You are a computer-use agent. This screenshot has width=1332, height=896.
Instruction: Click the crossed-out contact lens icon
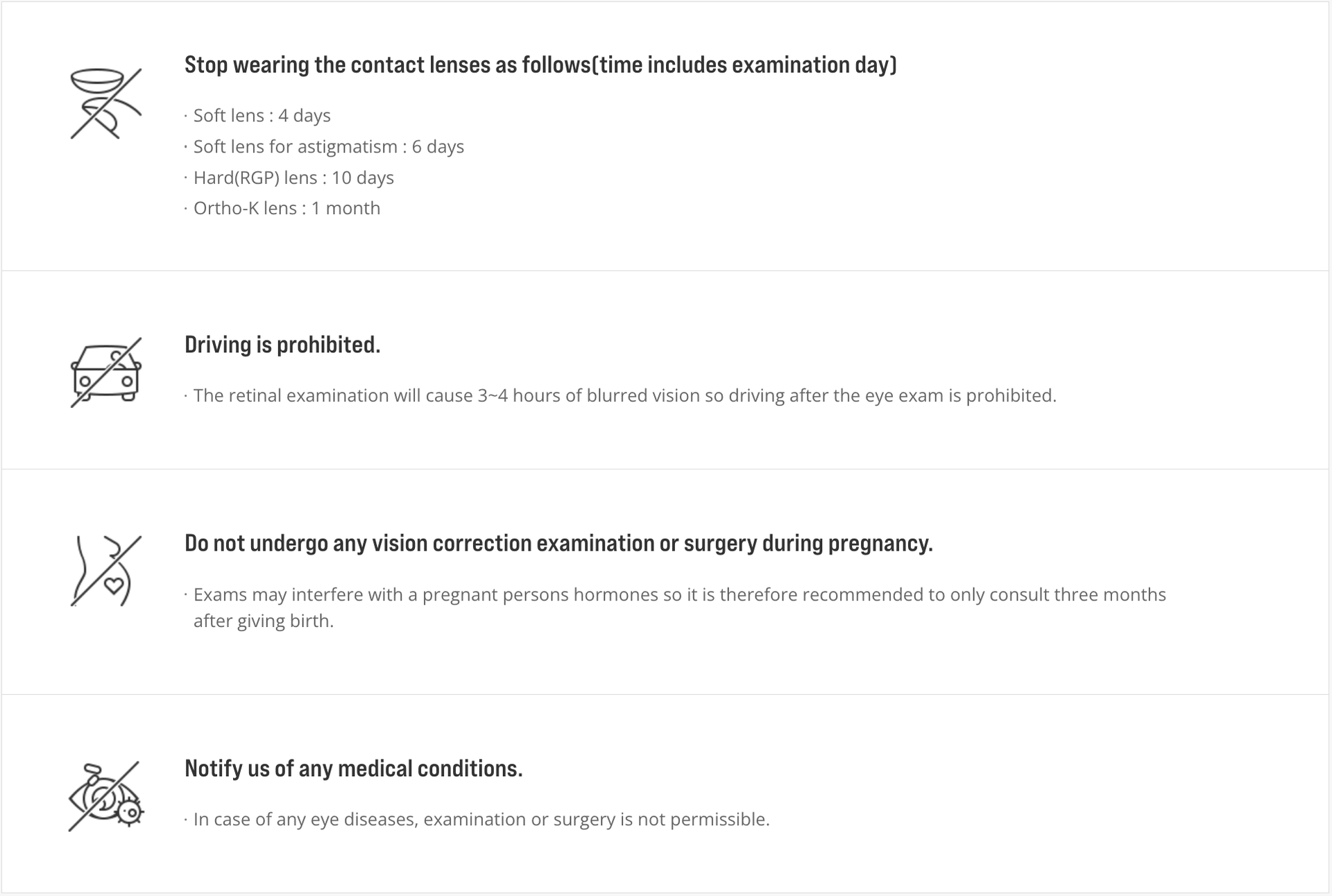coord(106,103)
